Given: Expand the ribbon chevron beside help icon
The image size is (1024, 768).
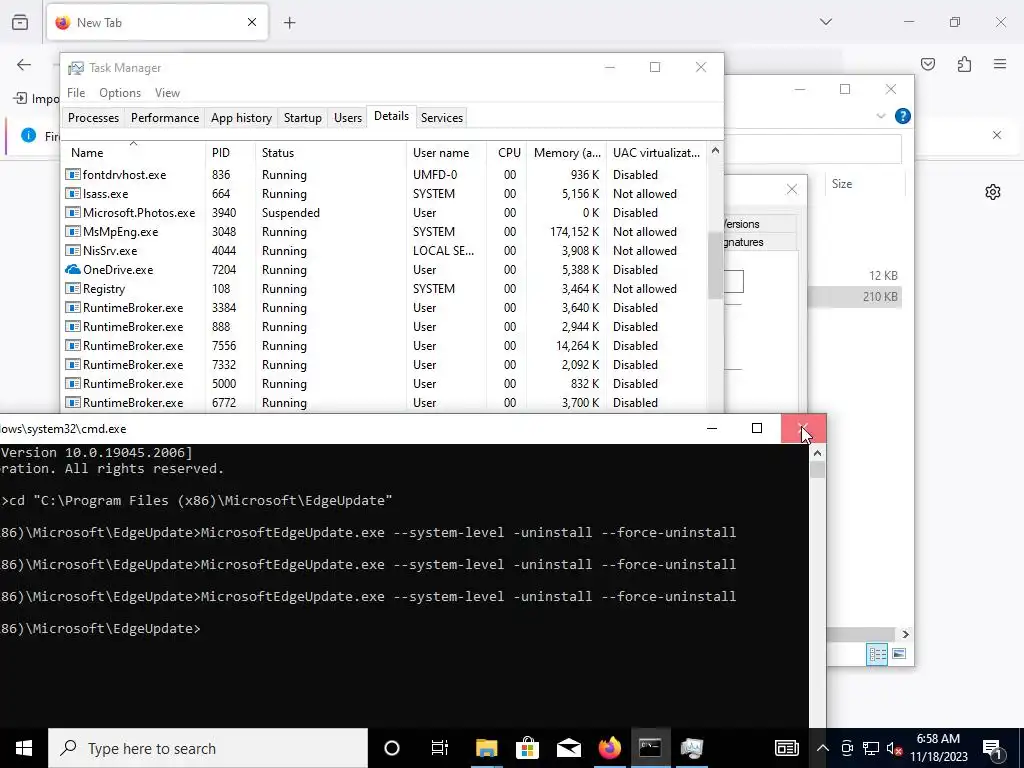Looking at the screenshot, I should (881, 116).
